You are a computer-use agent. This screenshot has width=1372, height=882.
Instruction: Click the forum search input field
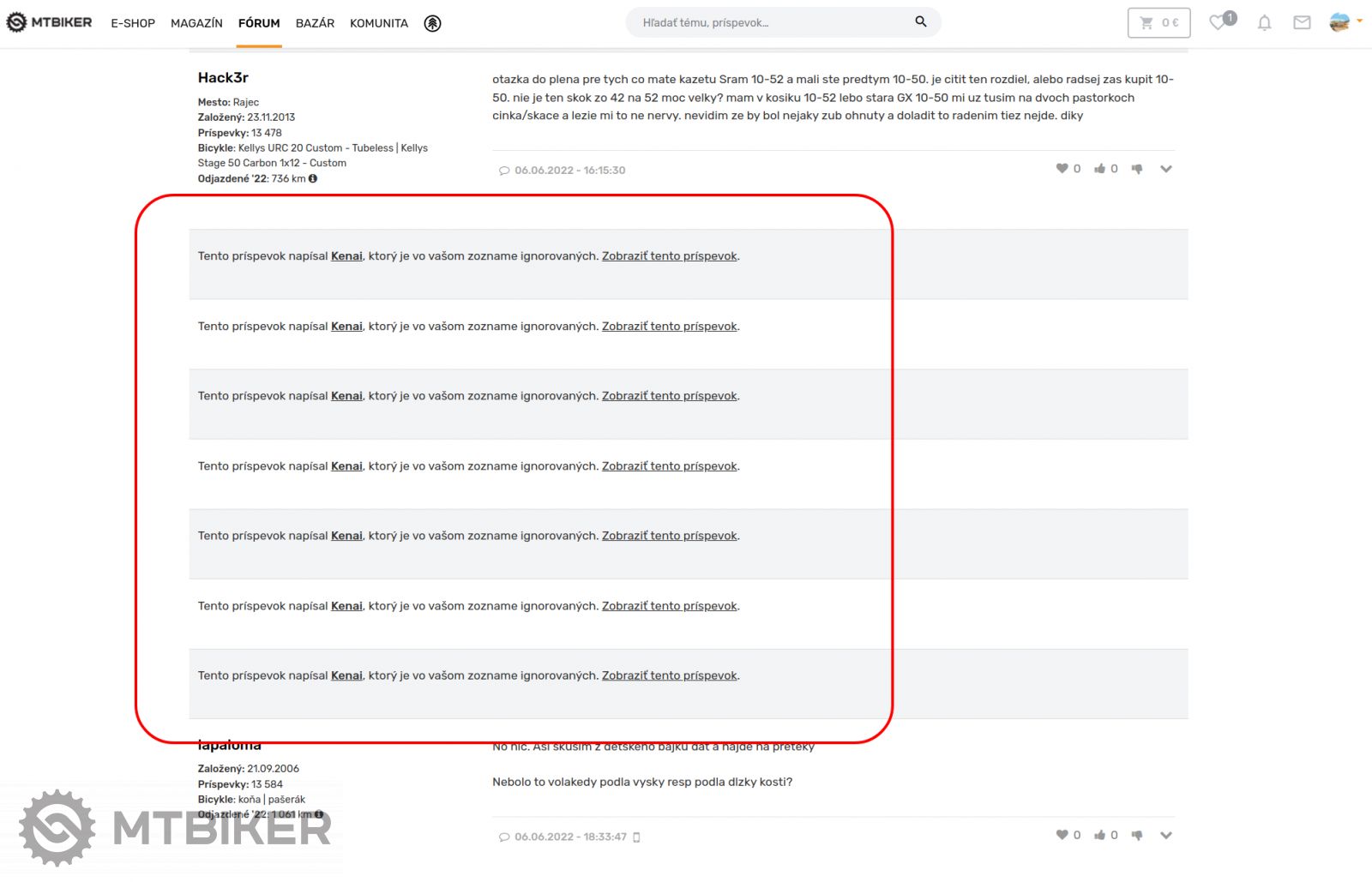pyautogui.click(x=772, y=22)
